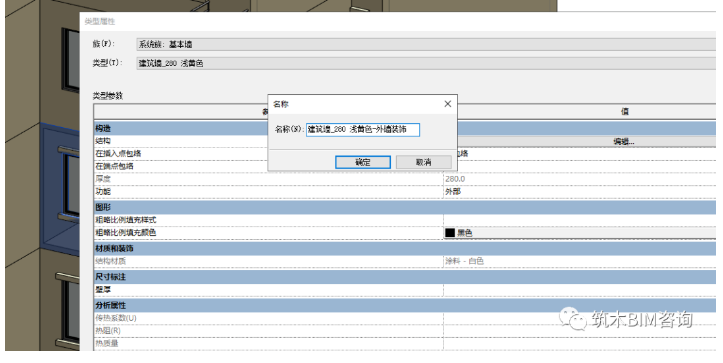Cancel renaming with 取消 button
The height and width of the screenshot is (363, 723).
click(x=423, y=162)
